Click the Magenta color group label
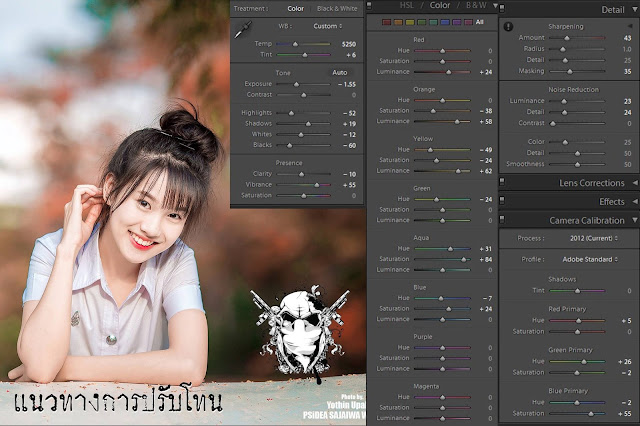The width and height of the screenshot is (640, 426). 426,386
